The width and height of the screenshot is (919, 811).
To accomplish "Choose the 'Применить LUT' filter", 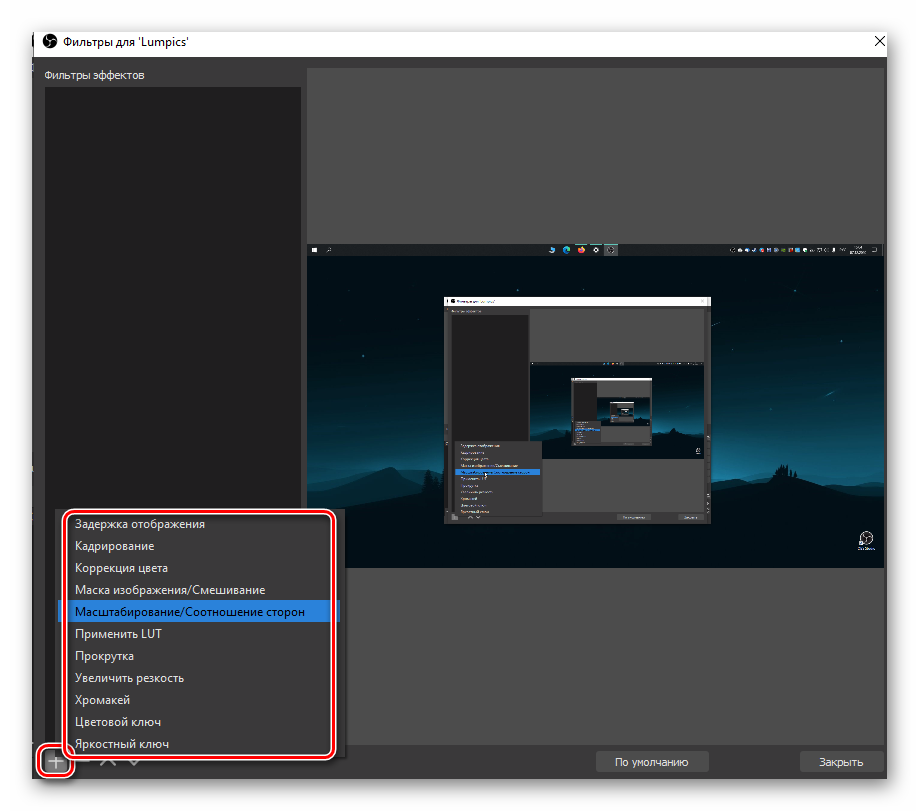I will pyautogui.click(x=118, y=634).
